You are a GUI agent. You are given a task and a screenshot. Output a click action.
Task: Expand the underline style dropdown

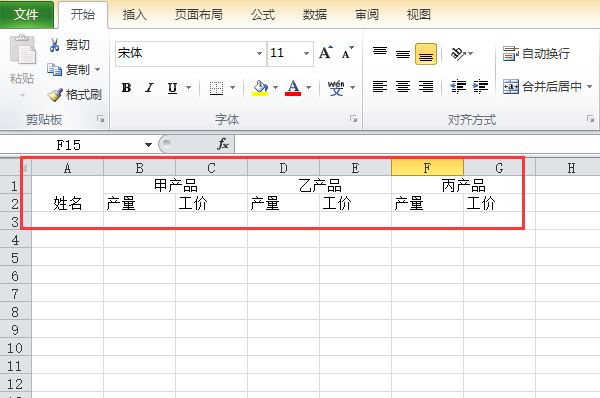point(188,88)
